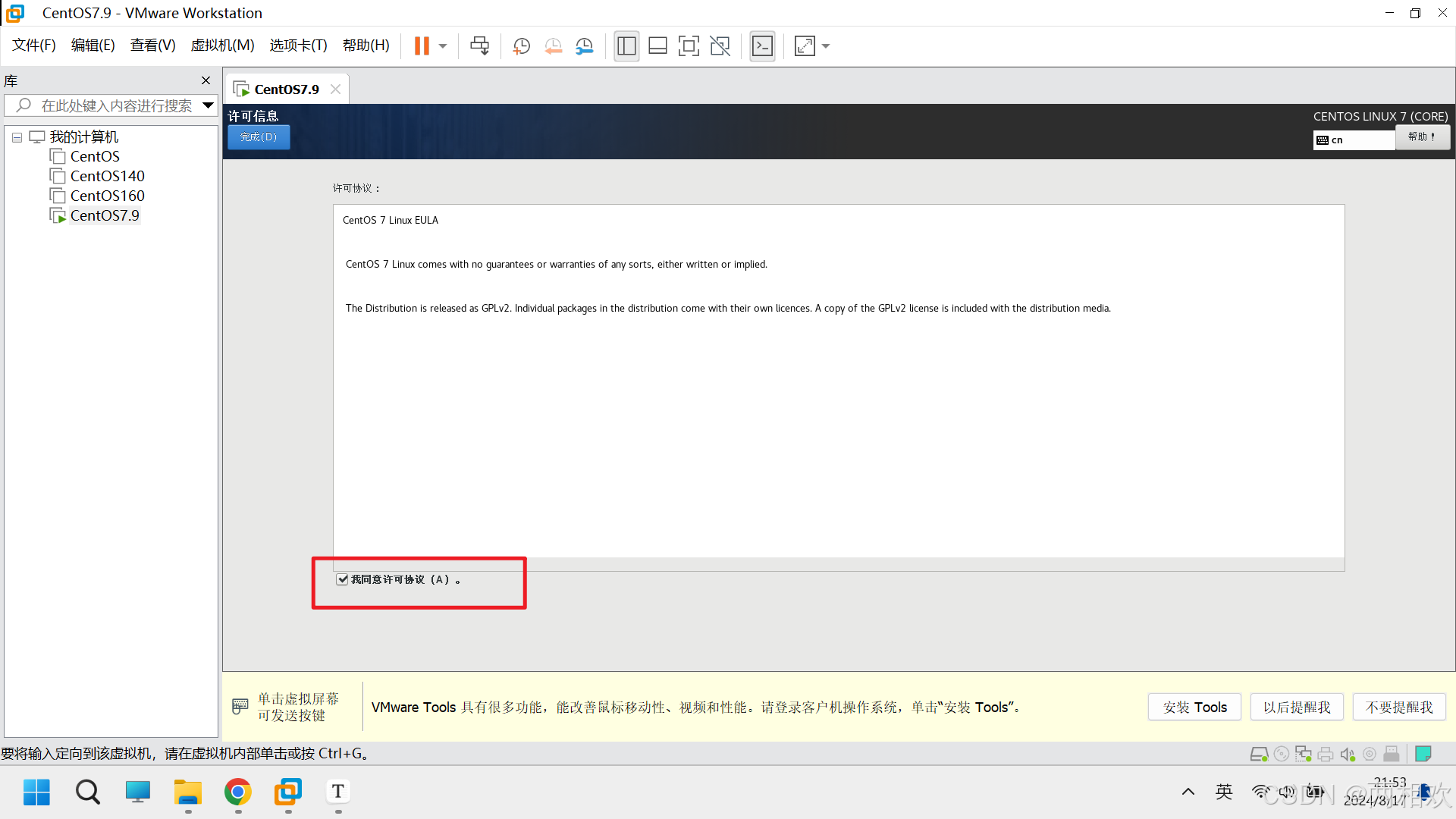Toggle Unity mode icon
This screenshot has width=1456, height=819.
[x=720, y=46]
